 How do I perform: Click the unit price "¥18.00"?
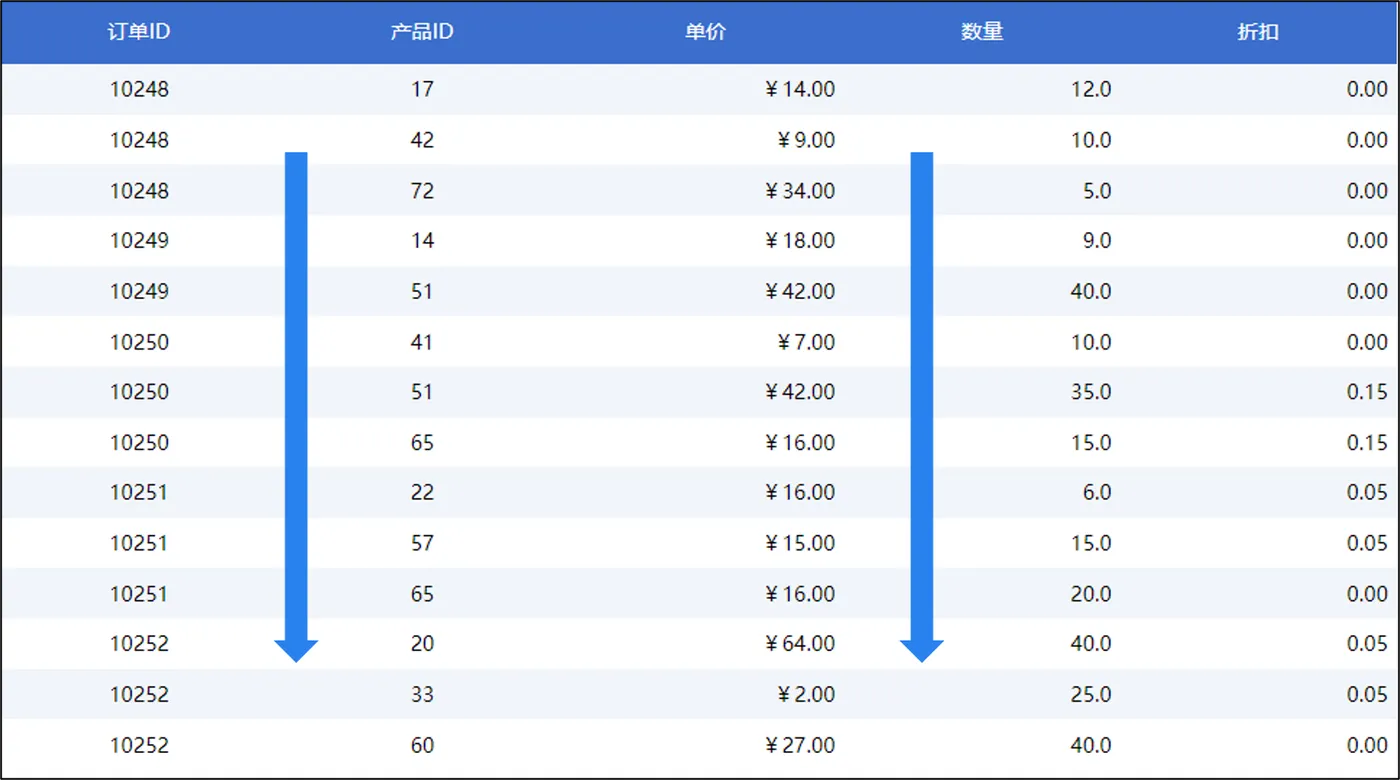point(799,240)
